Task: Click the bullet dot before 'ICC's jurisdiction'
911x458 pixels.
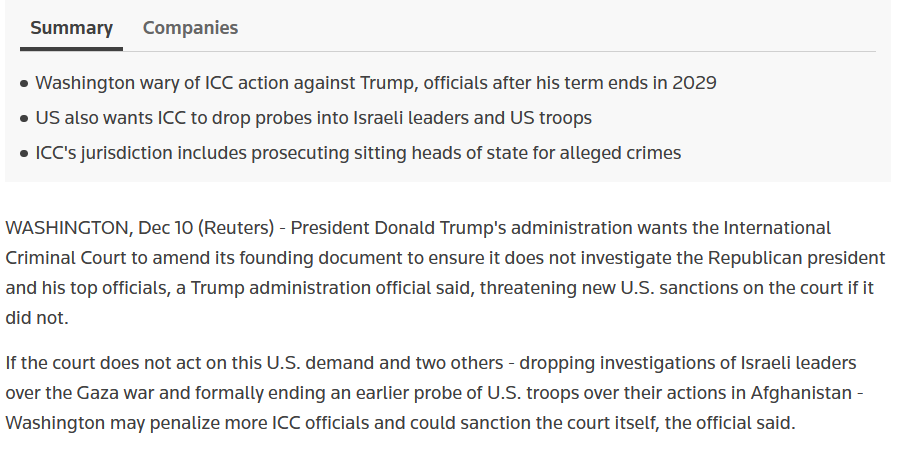Action: pyautogui.click(x=24, y=154)
